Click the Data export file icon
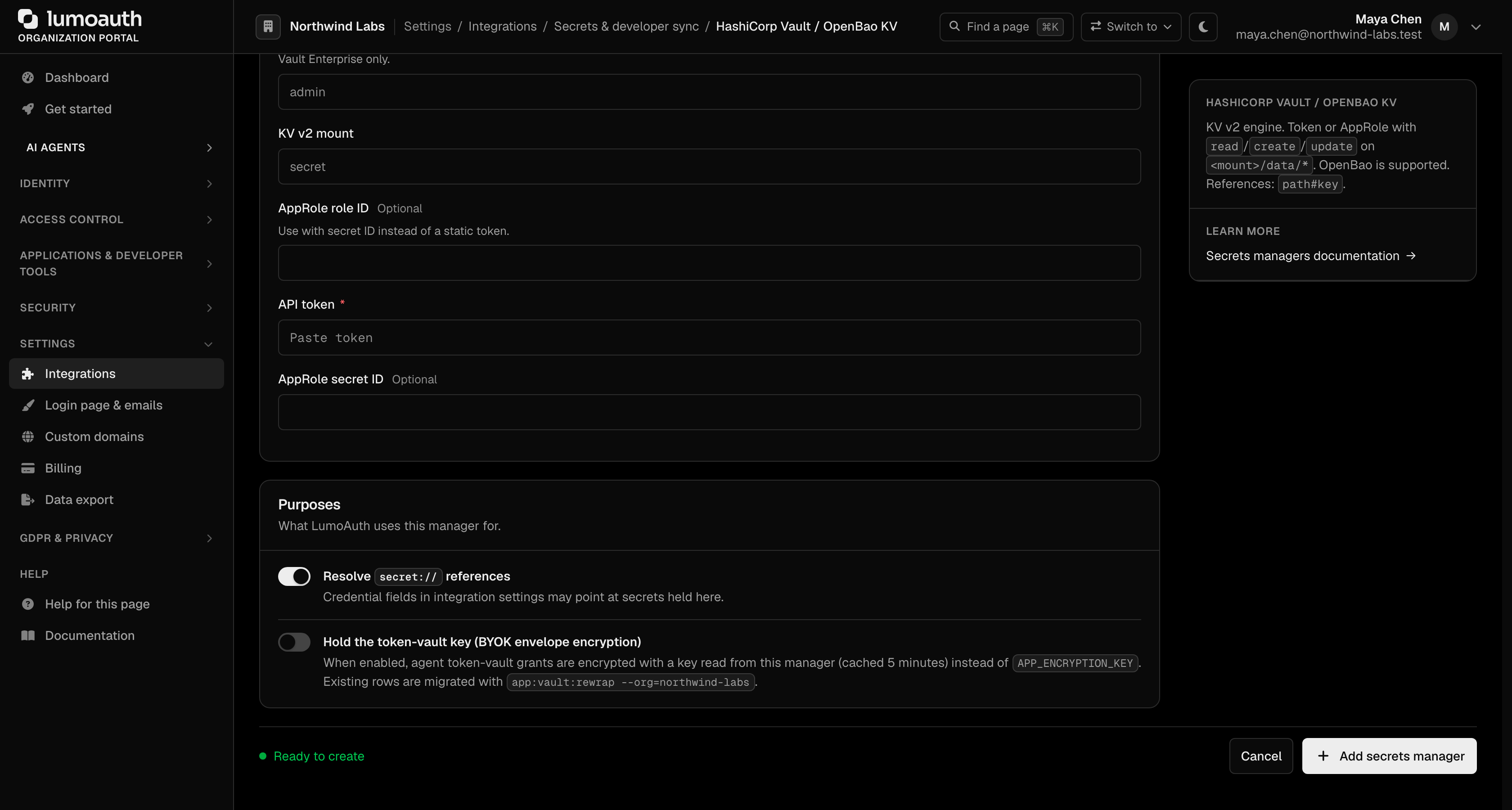 coord(27,499)
